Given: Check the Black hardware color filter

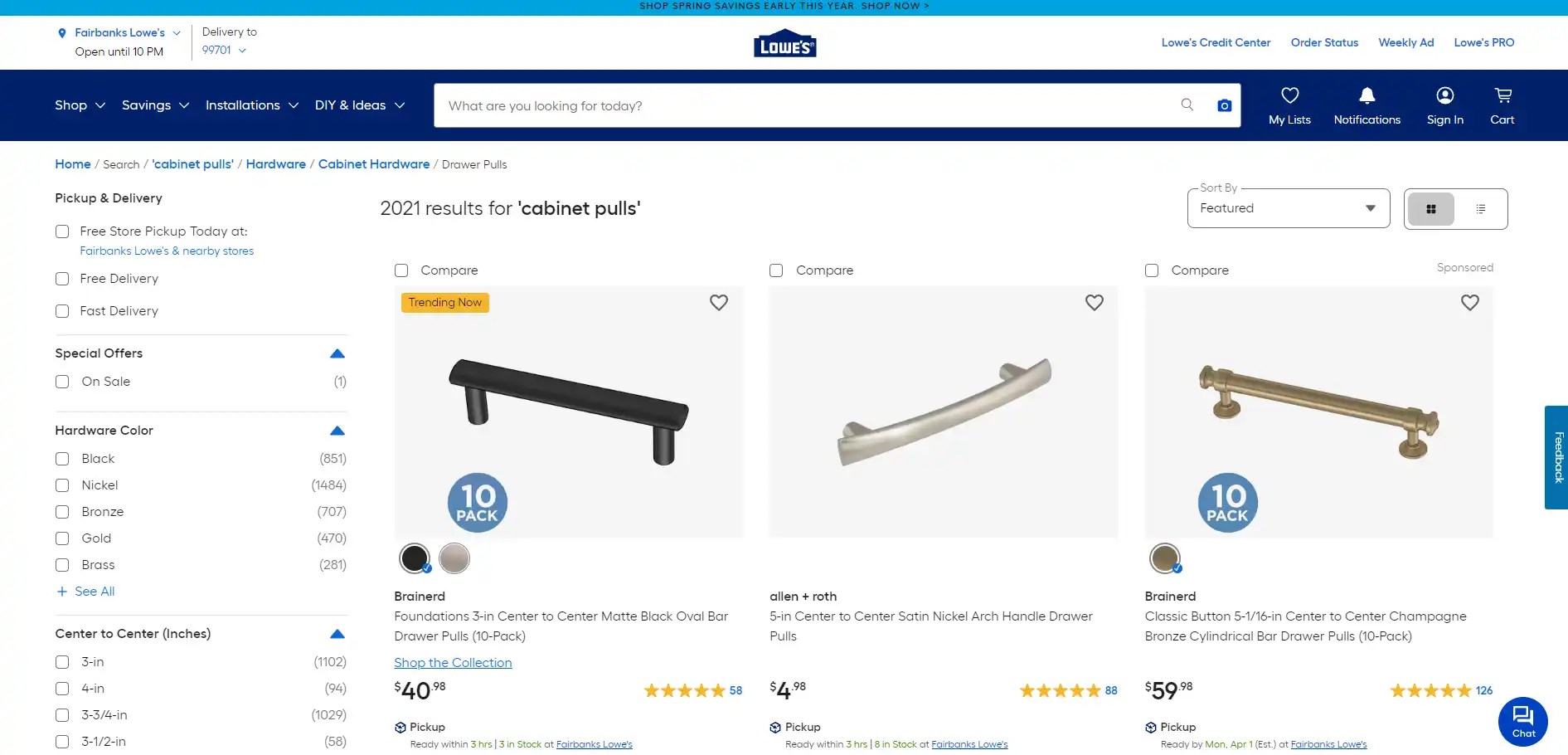Looking at the screenshot, I should point(61,459).
